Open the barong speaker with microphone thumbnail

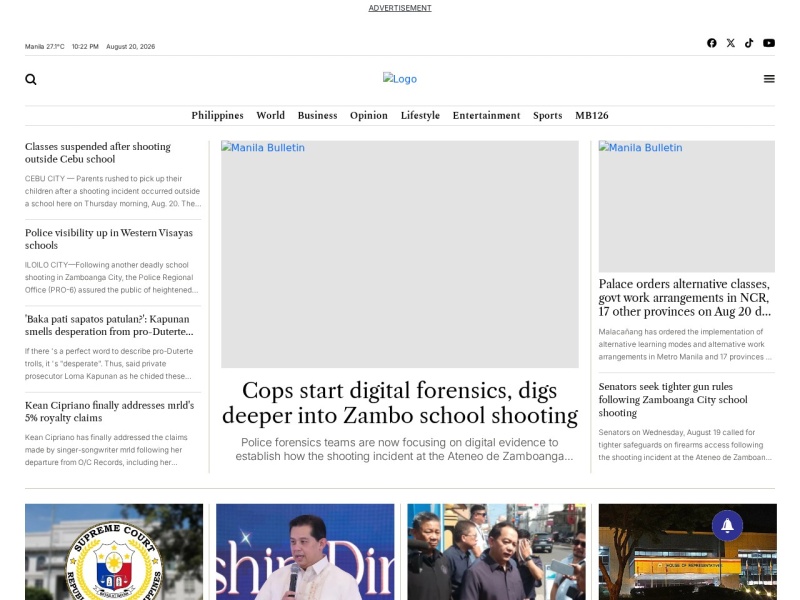[x=305, y=552]
